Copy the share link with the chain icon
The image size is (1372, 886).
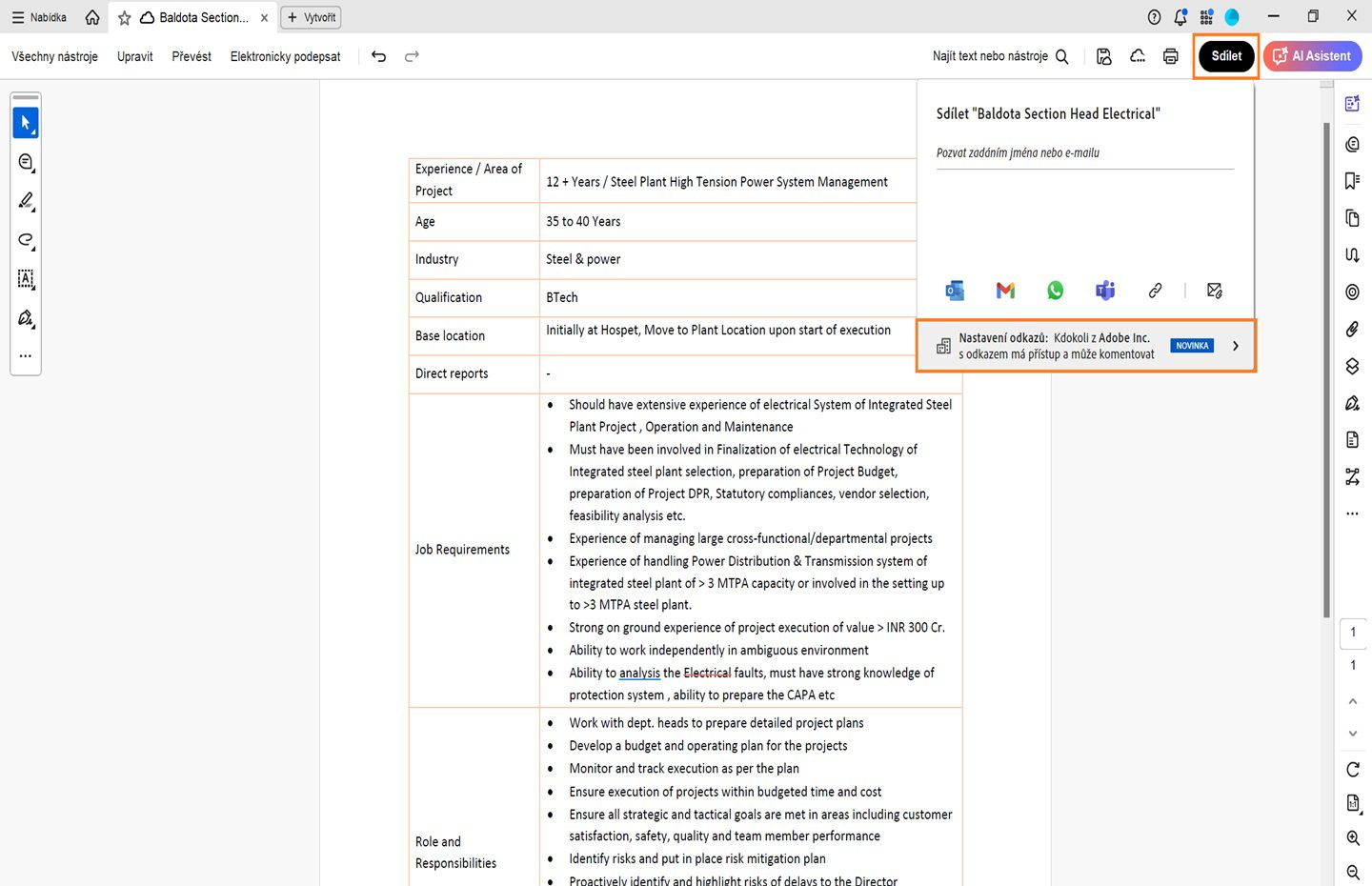tap(1155, 291)
